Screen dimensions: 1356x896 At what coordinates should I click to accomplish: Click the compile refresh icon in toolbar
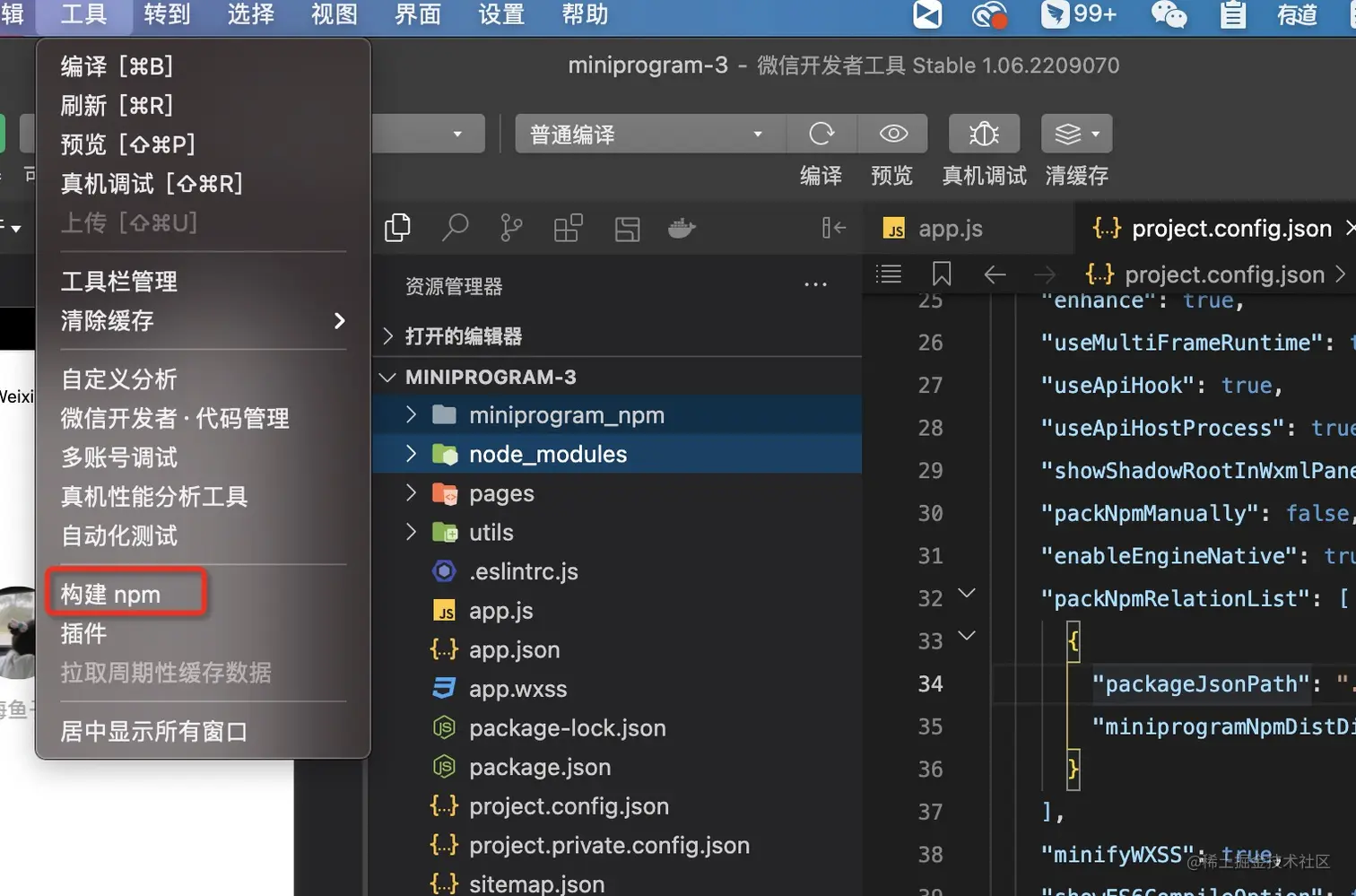pos(821,134)
